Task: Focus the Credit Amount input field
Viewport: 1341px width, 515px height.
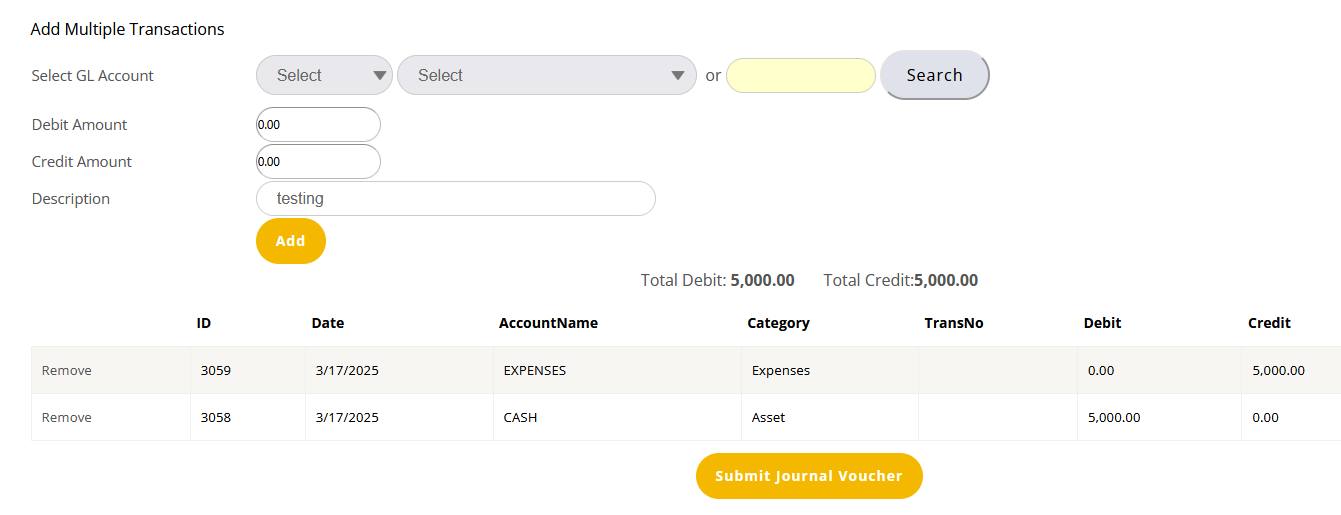Action: coord(318,162)
